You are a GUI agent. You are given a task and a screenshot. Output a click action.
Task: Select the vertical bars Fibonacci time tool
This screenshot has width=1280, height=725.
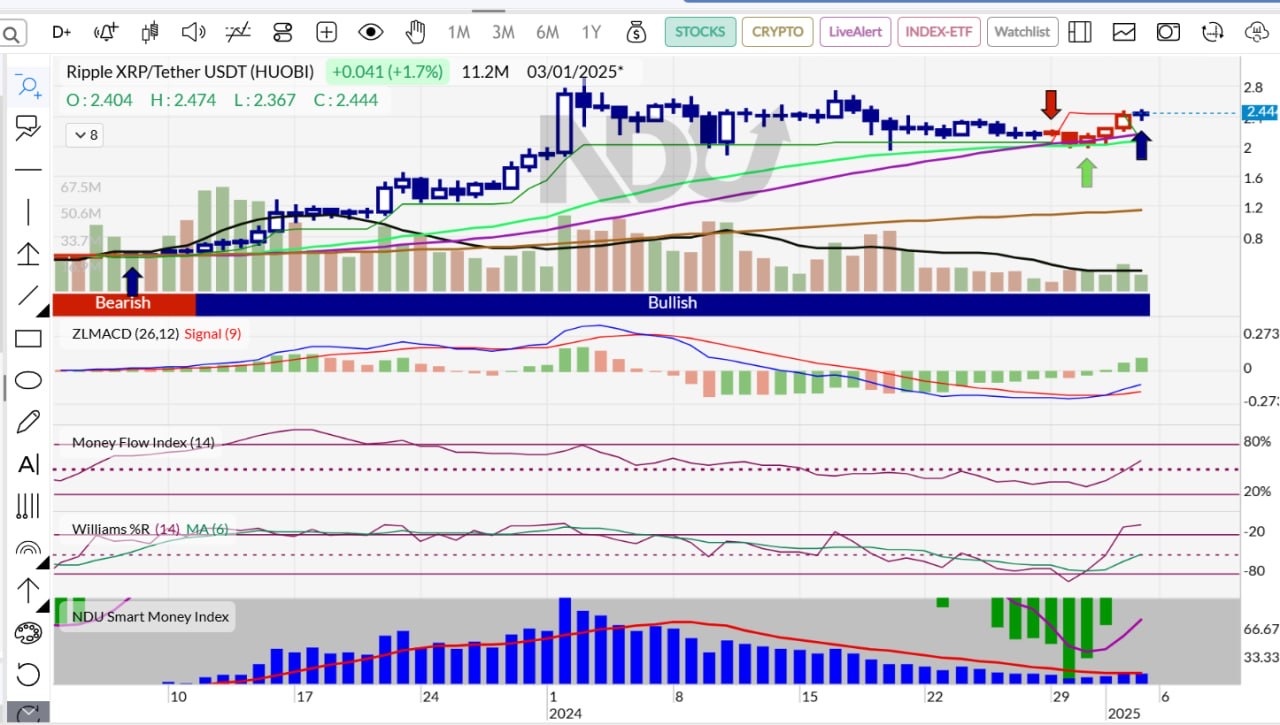point(28,506)
